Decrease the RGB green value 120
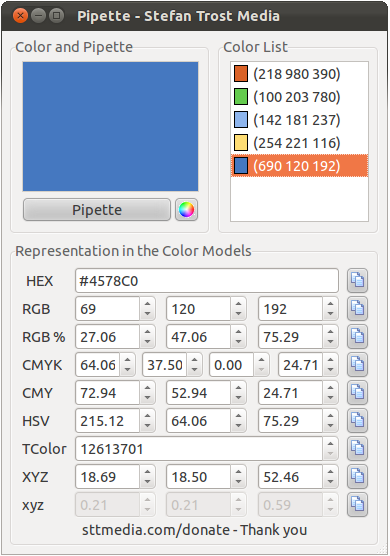 (x=239, y=314)
